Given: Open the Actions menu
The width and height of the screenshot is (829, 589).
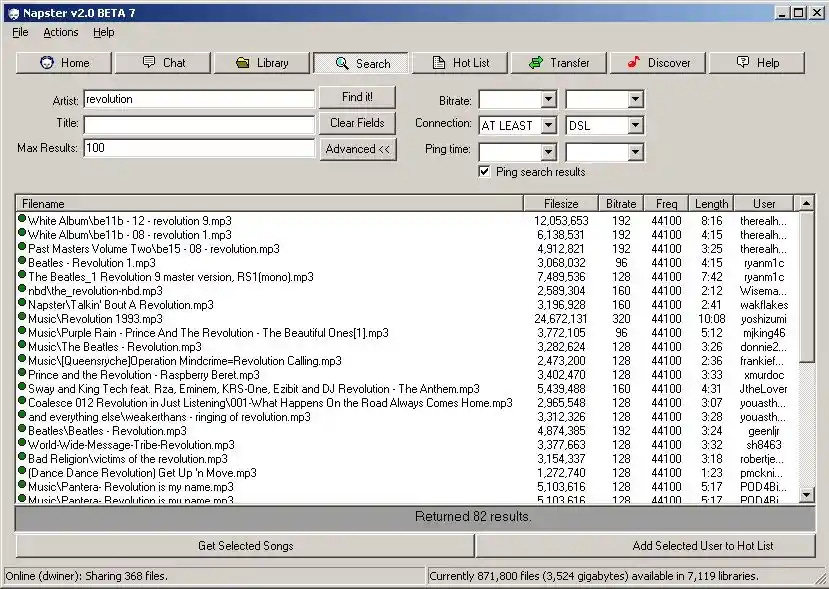Looking at the screenshot, I should 60,32.
